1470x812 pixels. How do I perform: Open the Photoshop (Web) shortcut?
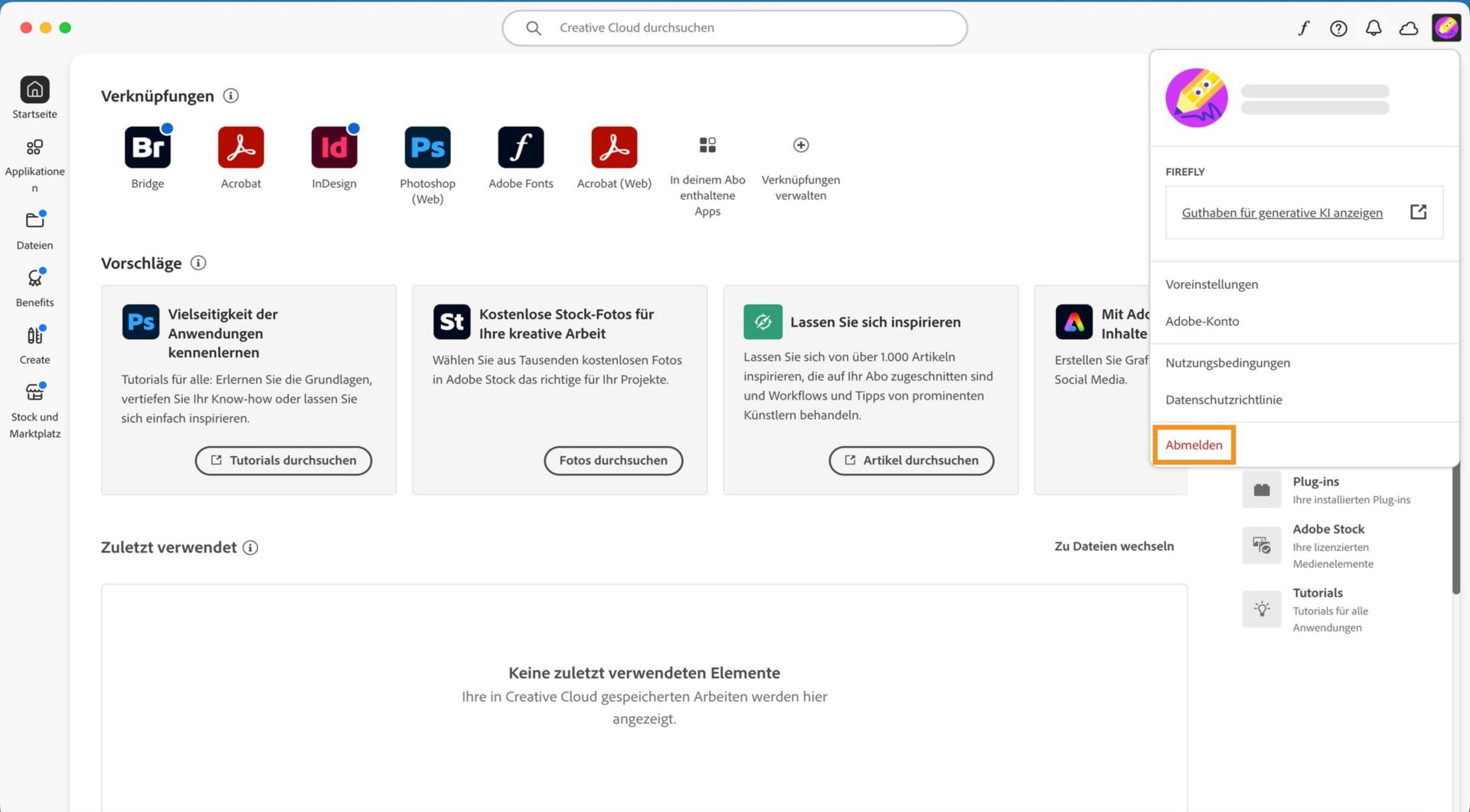point(427,147)
